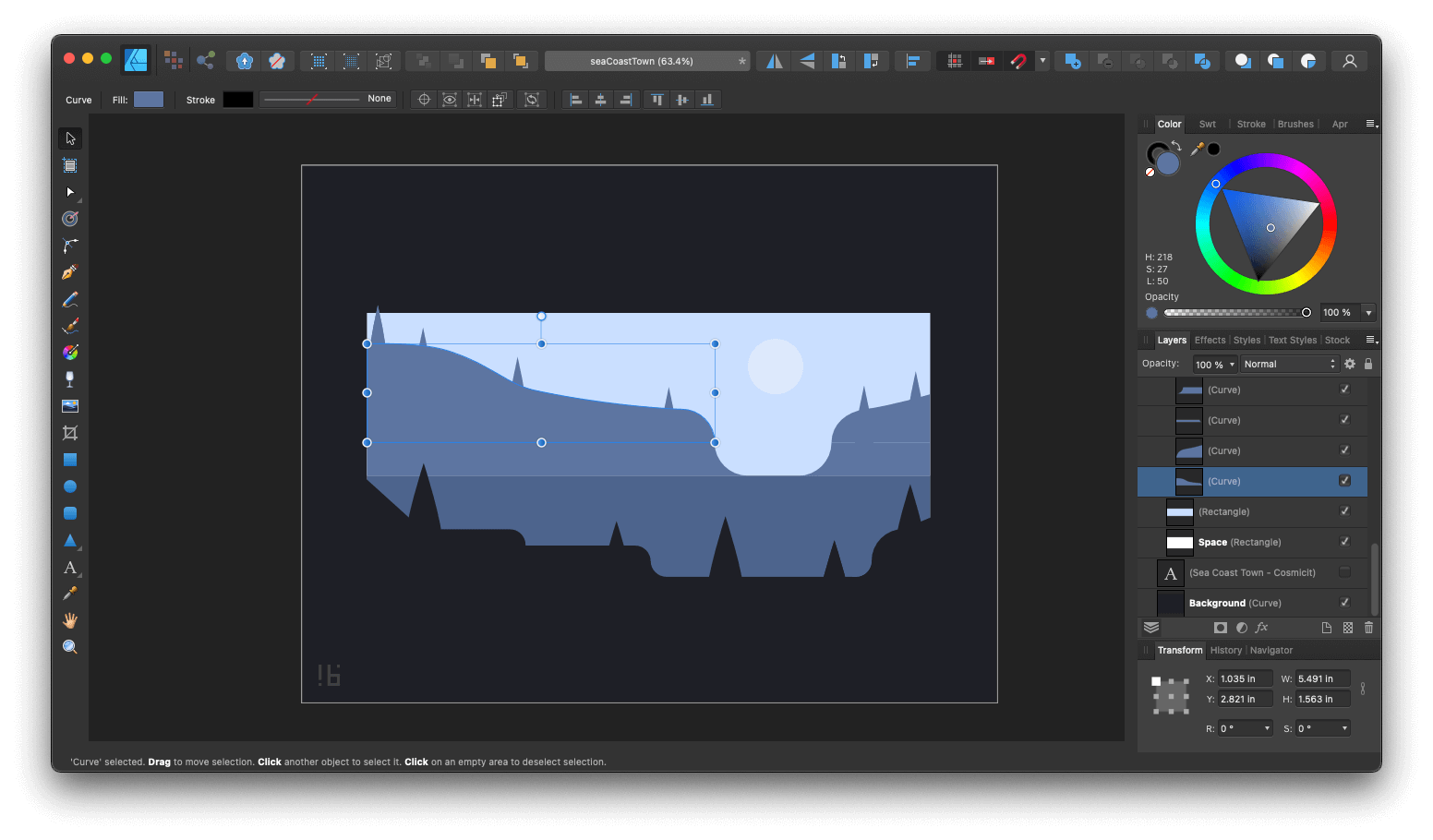
Task: Select the Zoom tool
Action: click(x=69, y=646)
